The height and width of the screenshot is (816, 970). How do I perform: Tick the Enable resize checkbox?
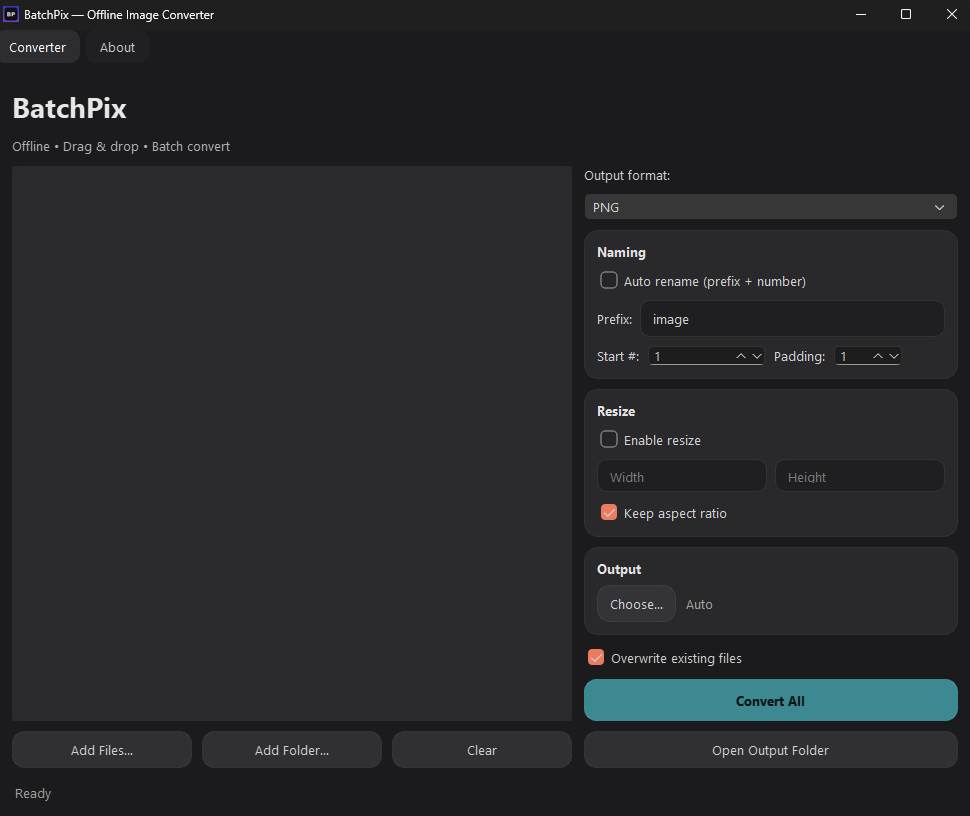point(609,439)
